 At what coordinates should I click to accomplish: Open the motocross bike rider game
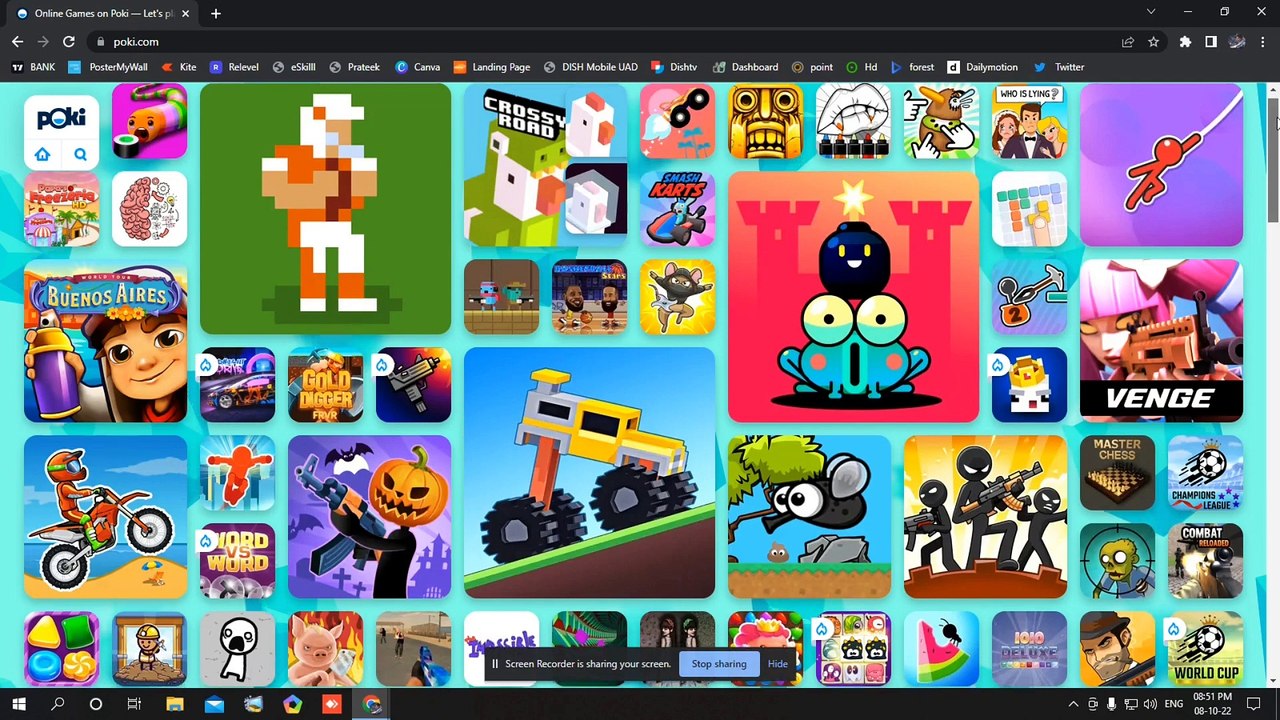105,516
